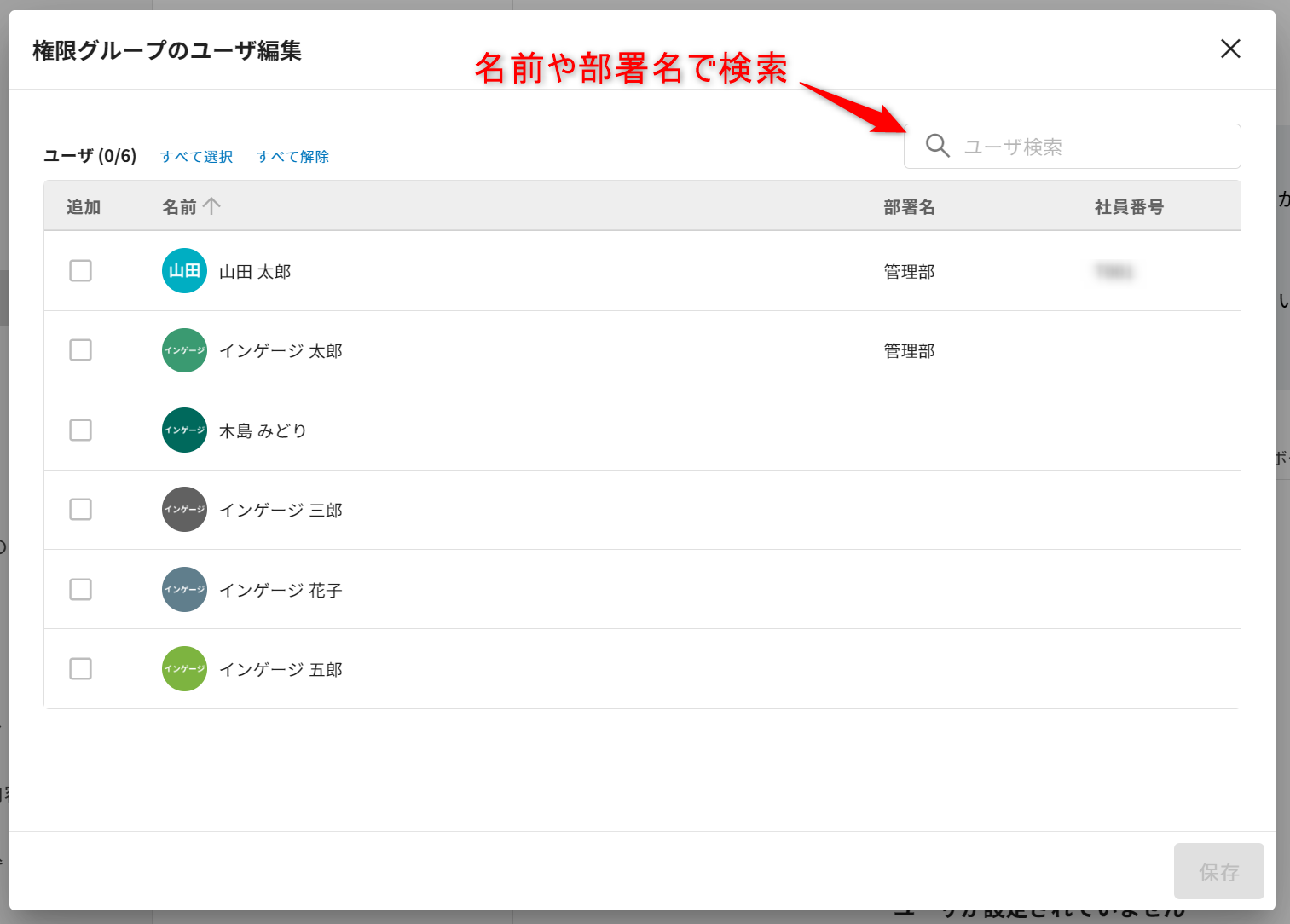Check the box for 山田 太郎
This screenshot has width=1290, height=924.
81,271
